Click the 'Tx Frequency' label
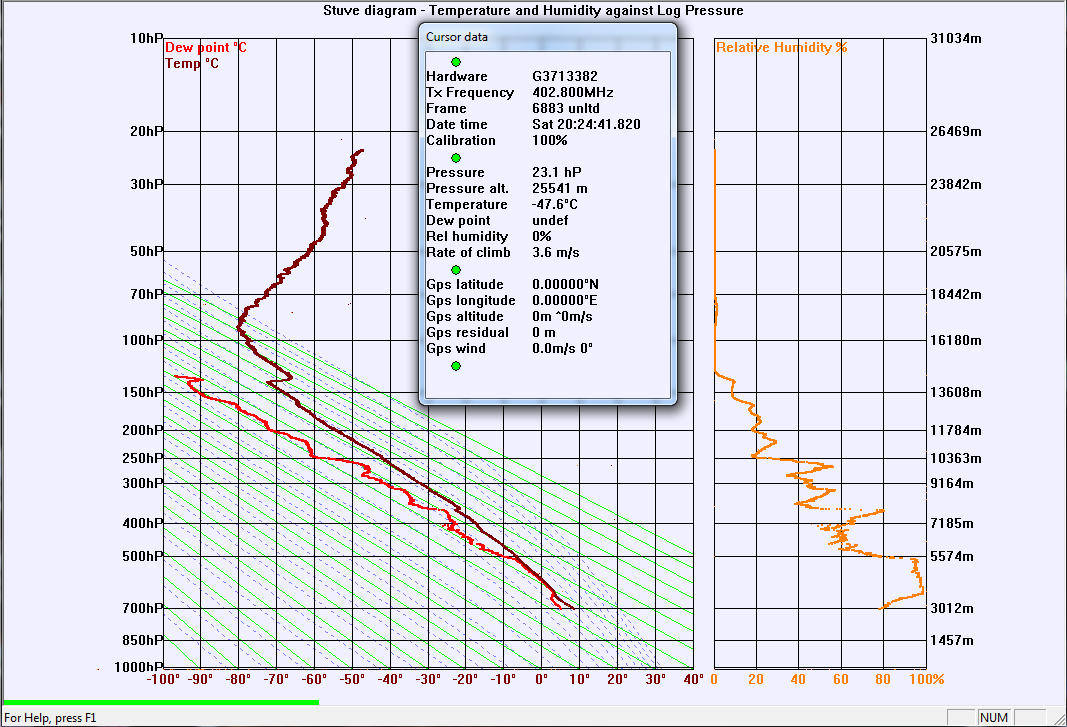 tap(470, 92)
